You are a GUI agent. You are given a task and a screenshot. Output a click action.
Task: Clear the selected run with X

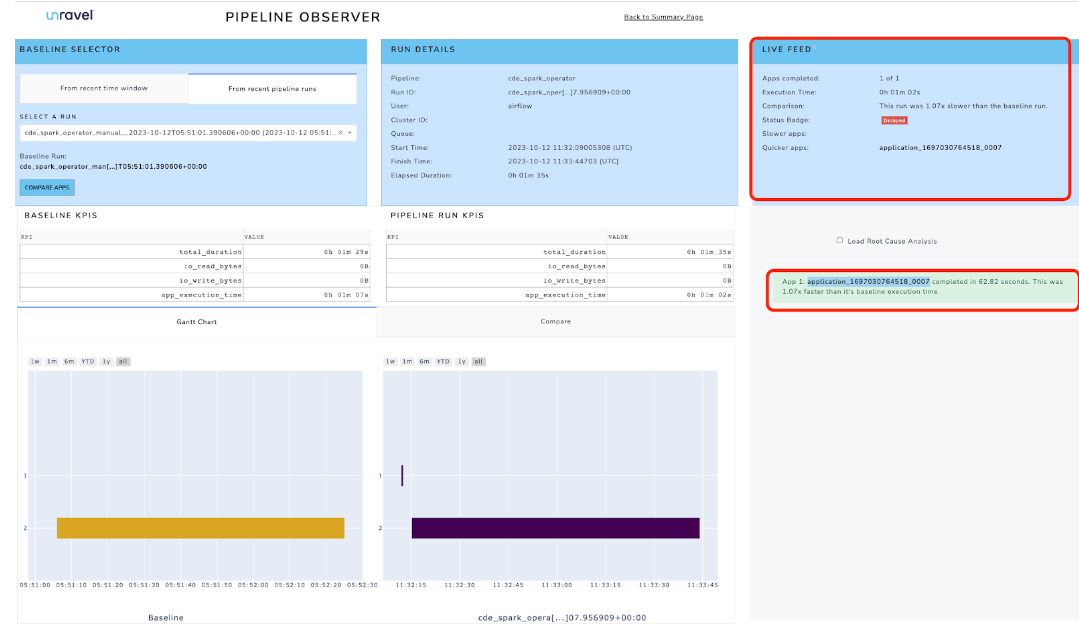click(x=340, y=133)
